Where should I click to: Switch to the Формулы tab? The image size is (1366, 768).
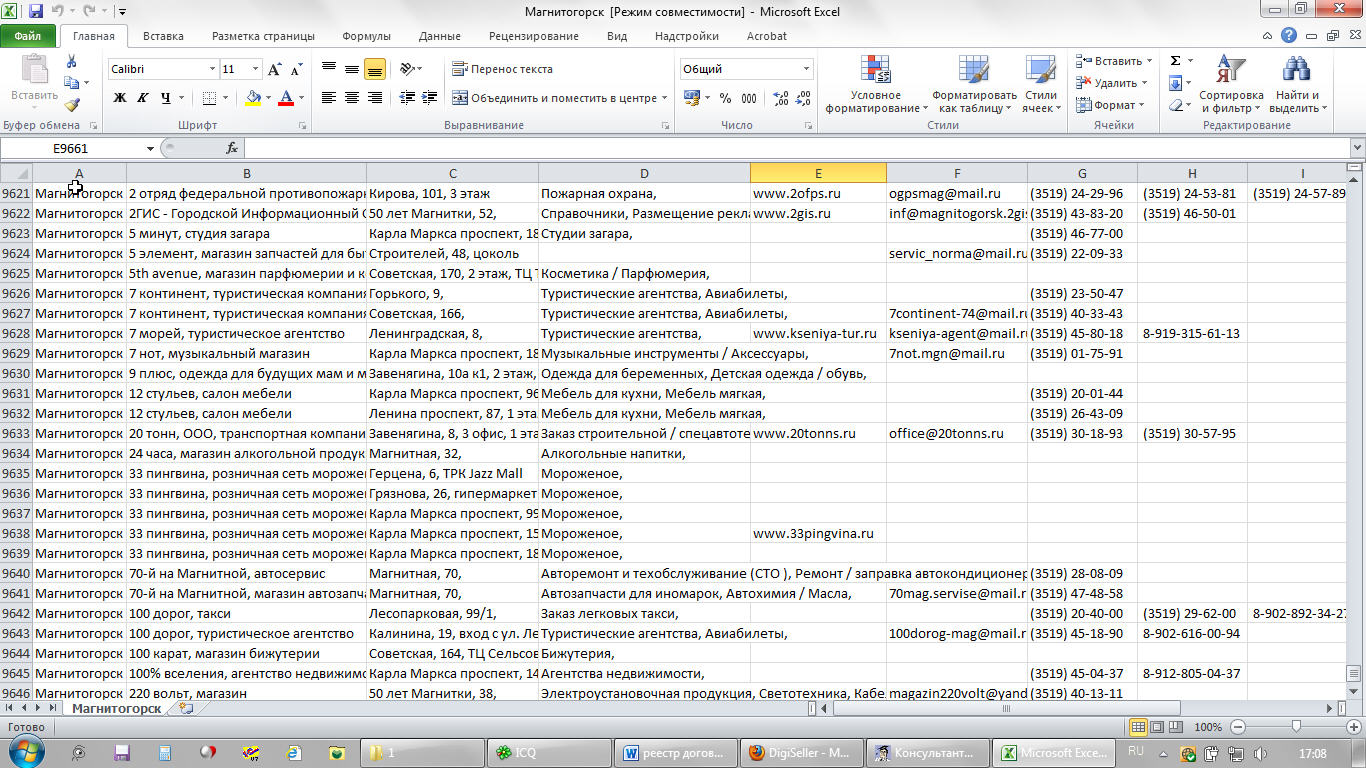[366, 36]
